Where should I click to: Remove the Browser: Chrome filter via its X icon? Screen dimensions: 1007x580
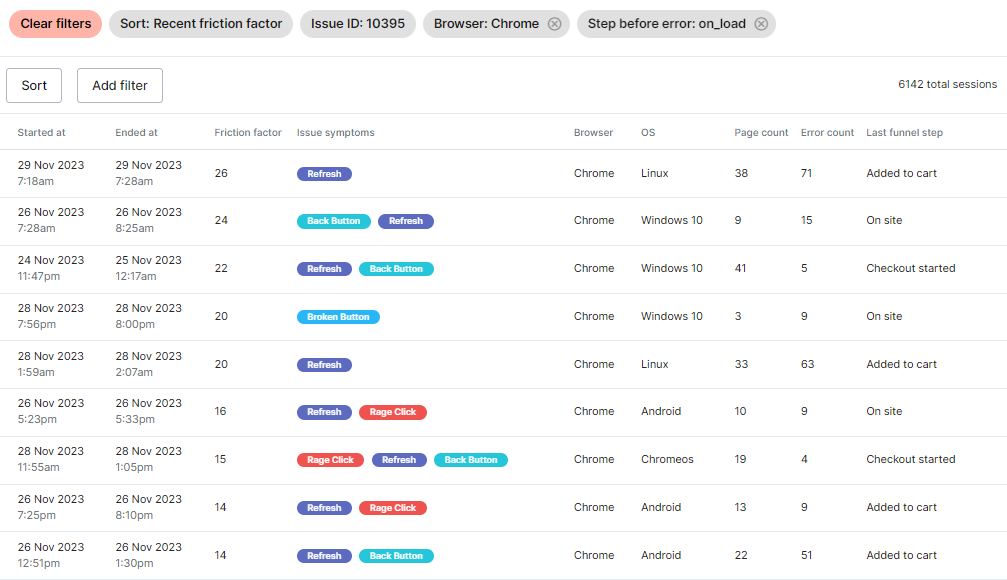point(554,24)
